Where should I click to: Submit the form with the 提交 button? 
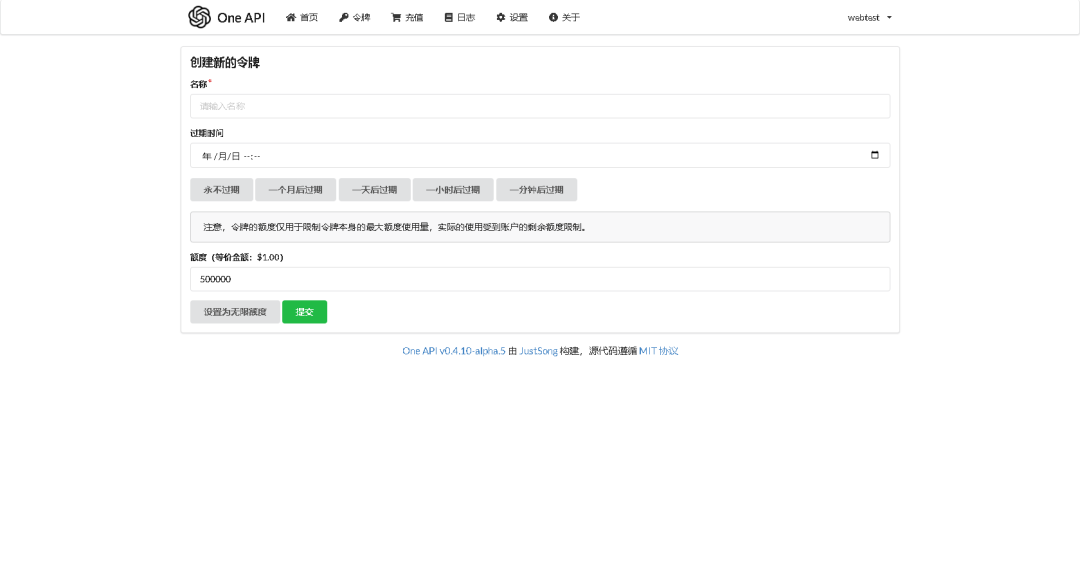304,311
